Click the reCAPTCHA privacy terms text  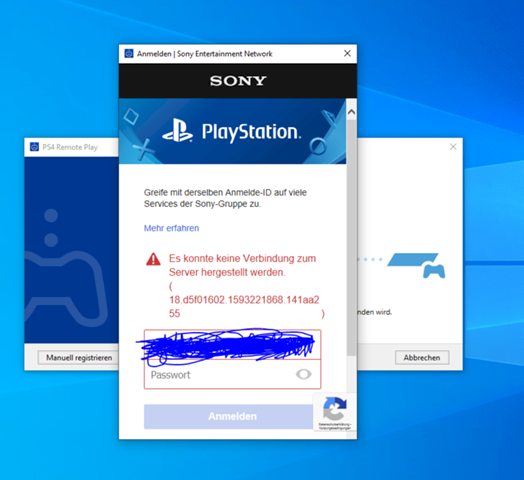pos(335,426)
